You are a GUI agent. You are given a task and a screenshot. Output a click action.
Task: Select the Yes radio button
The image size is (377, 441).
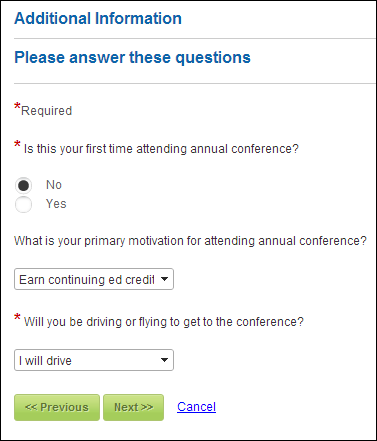click(x=23, y=204)
